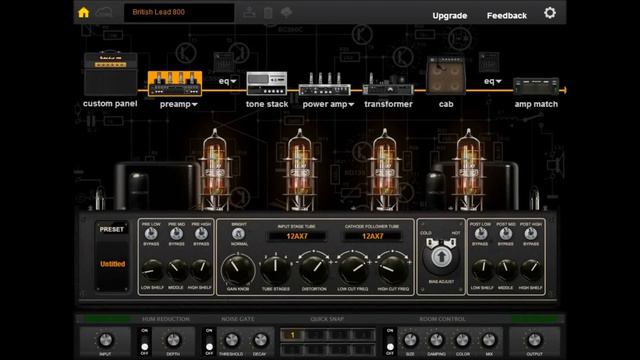The image size is (640, 360).
Task: Click the High Cut Freq knob
Action: click(393, 270)
